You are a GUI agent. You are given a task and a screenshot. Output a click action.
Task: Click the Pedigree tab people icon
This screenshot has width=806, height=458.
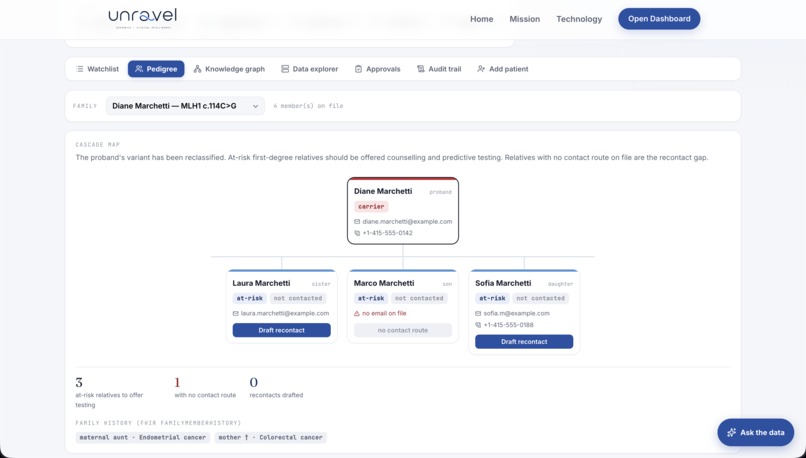139,69
